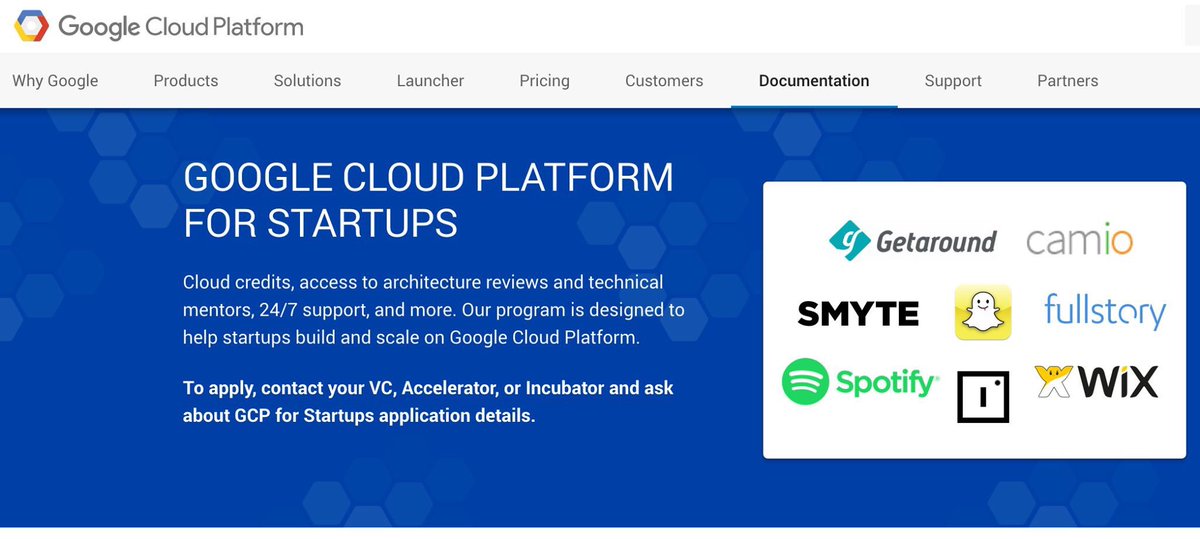1200x539 pixels.
Task: Click the Getaround logo
Action: tap(913, 241)
